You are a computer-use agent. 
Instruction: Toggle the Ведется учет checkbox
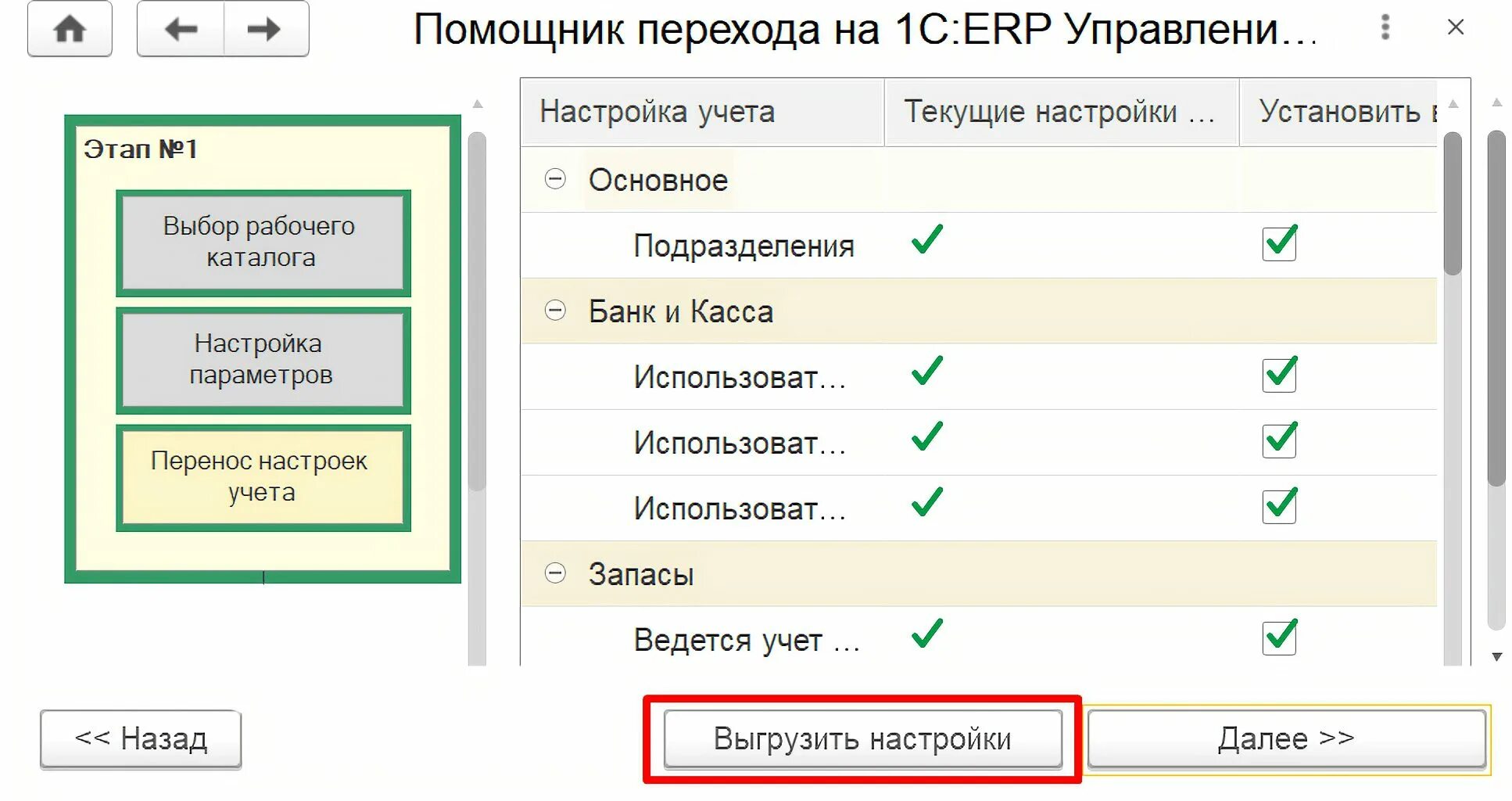click(1279, 638)
